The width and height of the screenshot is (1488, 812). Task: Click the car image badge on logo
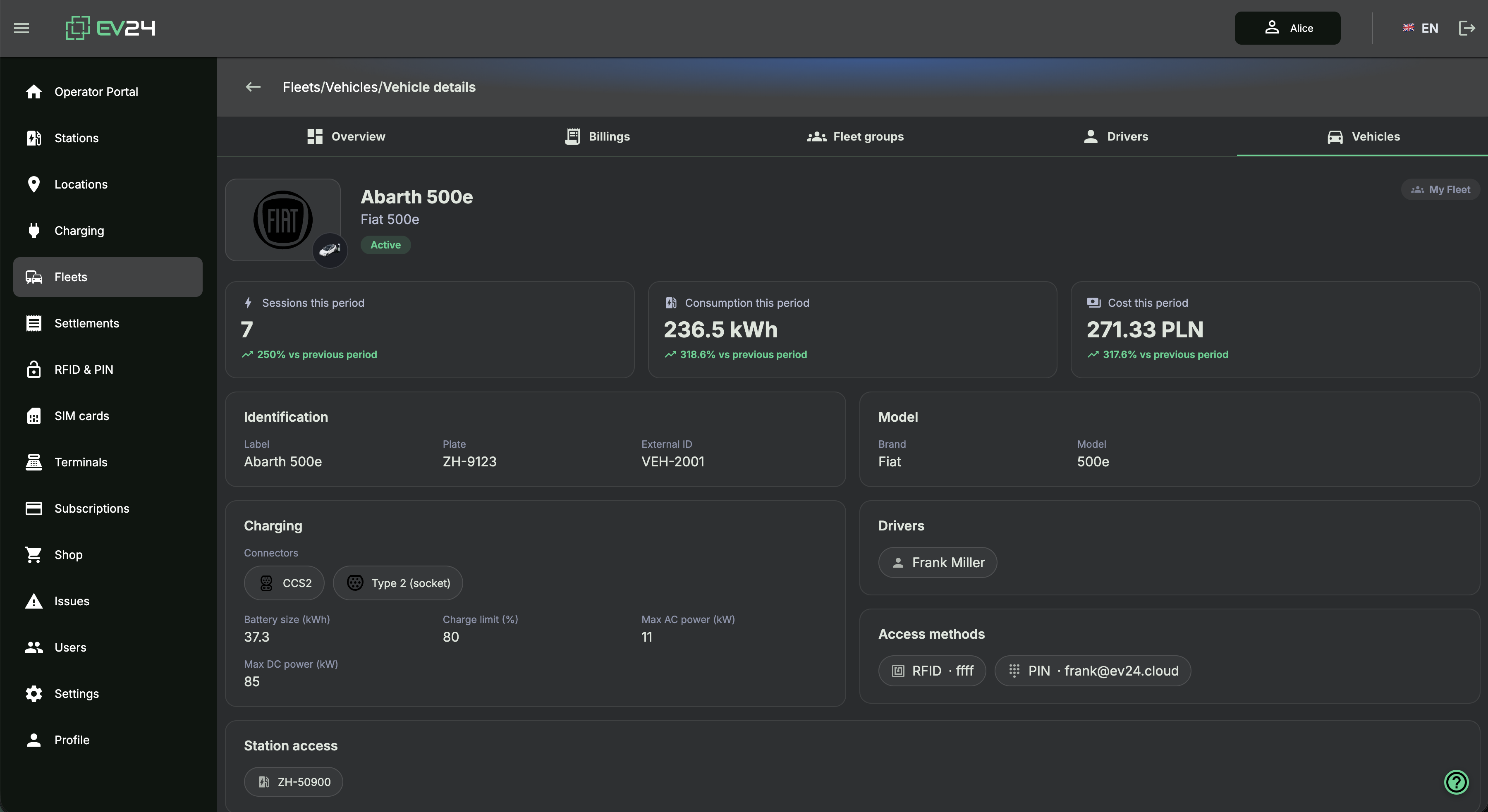[330, 250]
